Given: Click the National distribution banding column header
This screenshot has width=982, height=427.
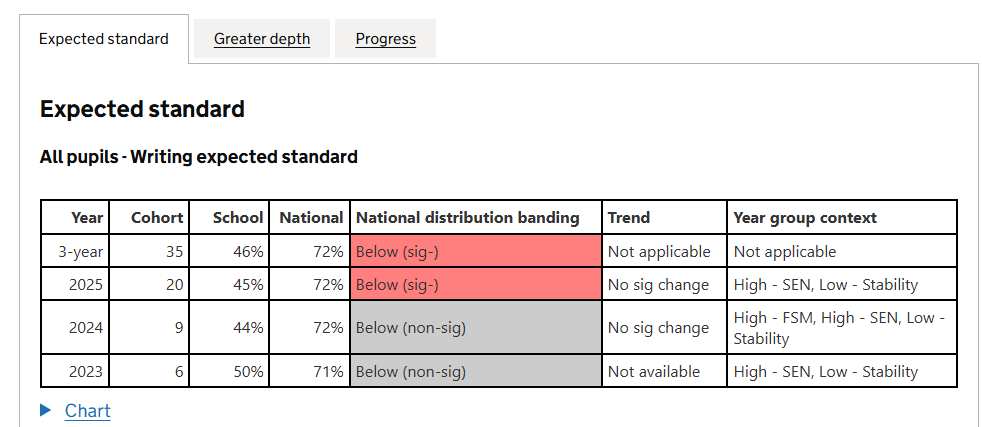Looking at the screenshot, I should (468, 217).
